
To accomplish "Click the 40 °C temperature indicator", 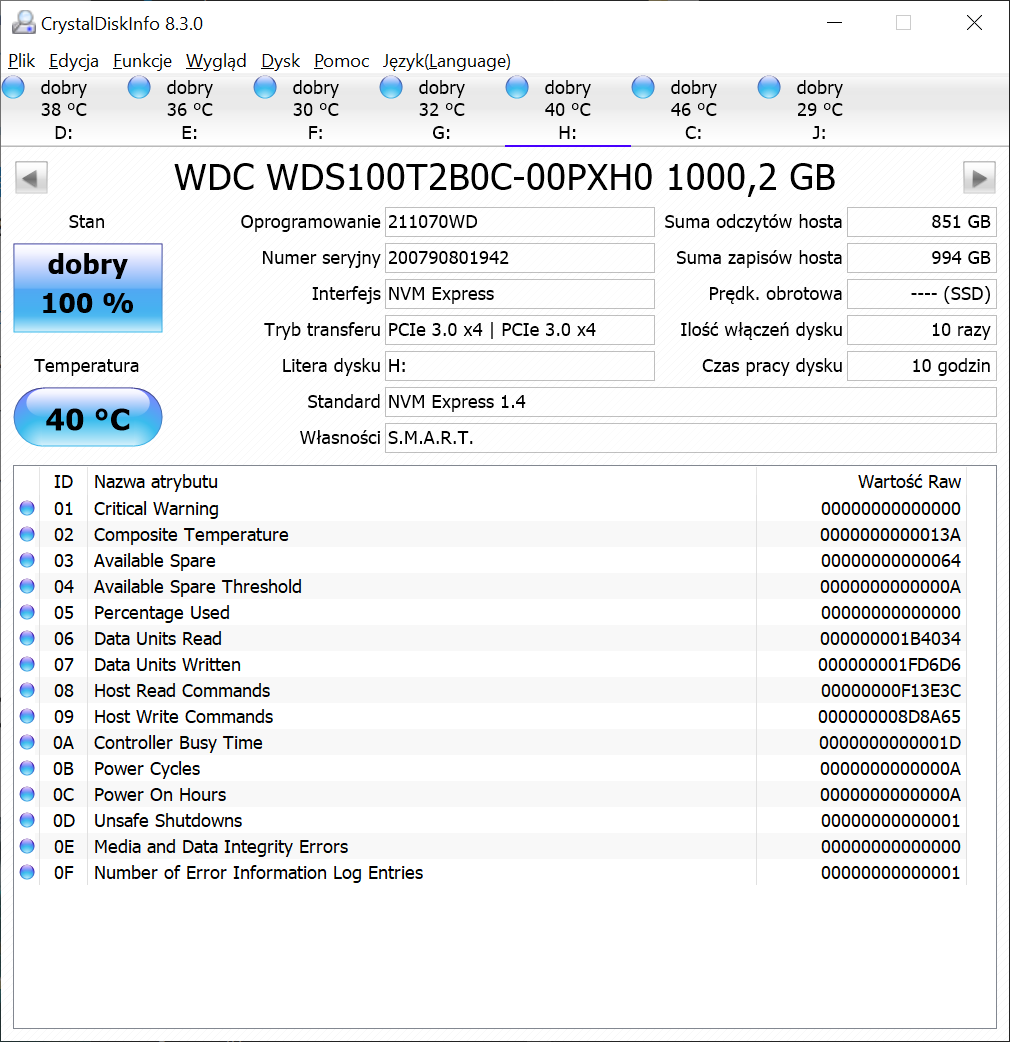I will [88, 418].
